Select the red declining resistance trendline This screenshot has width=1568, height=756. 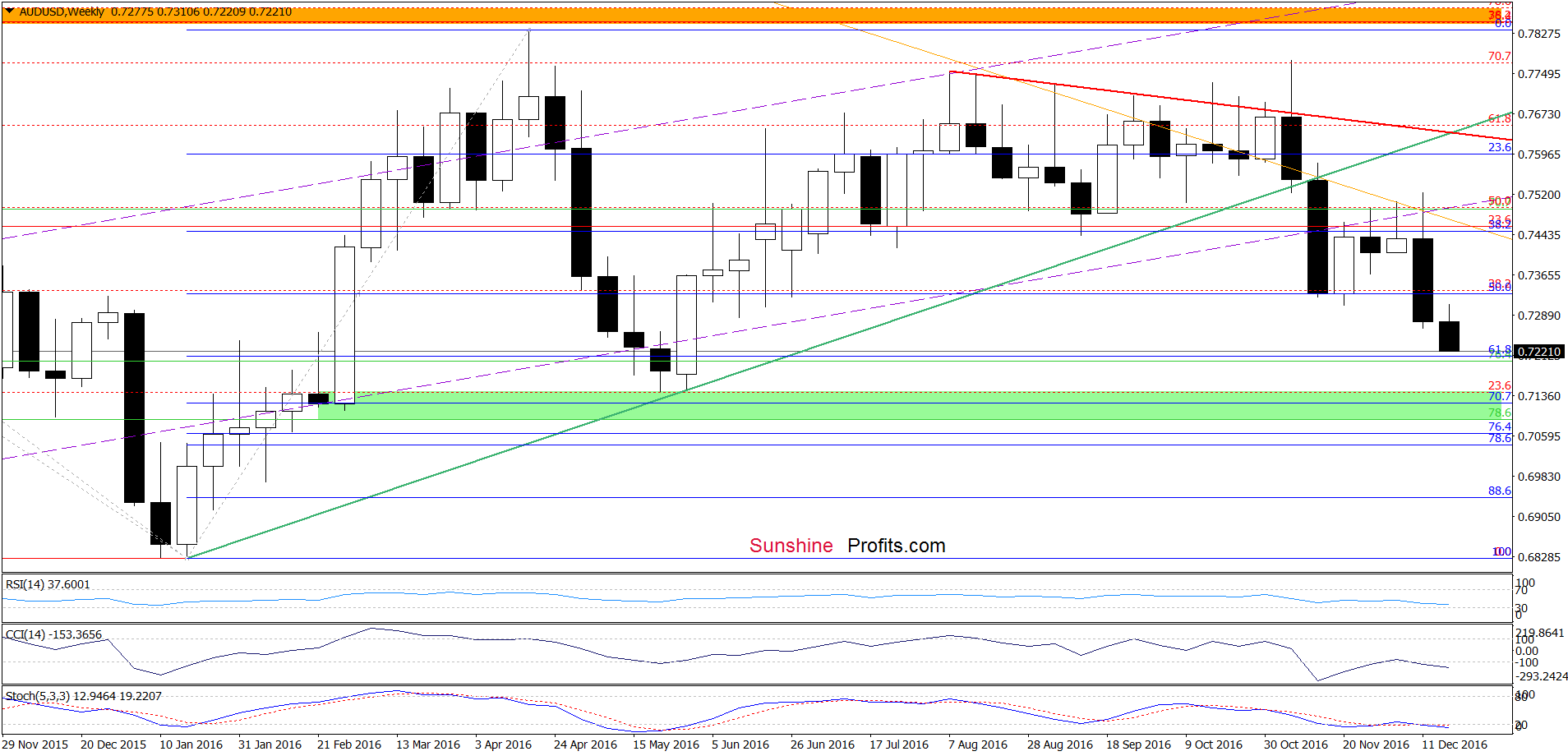pyautogui.click(x=1230, y=106)
